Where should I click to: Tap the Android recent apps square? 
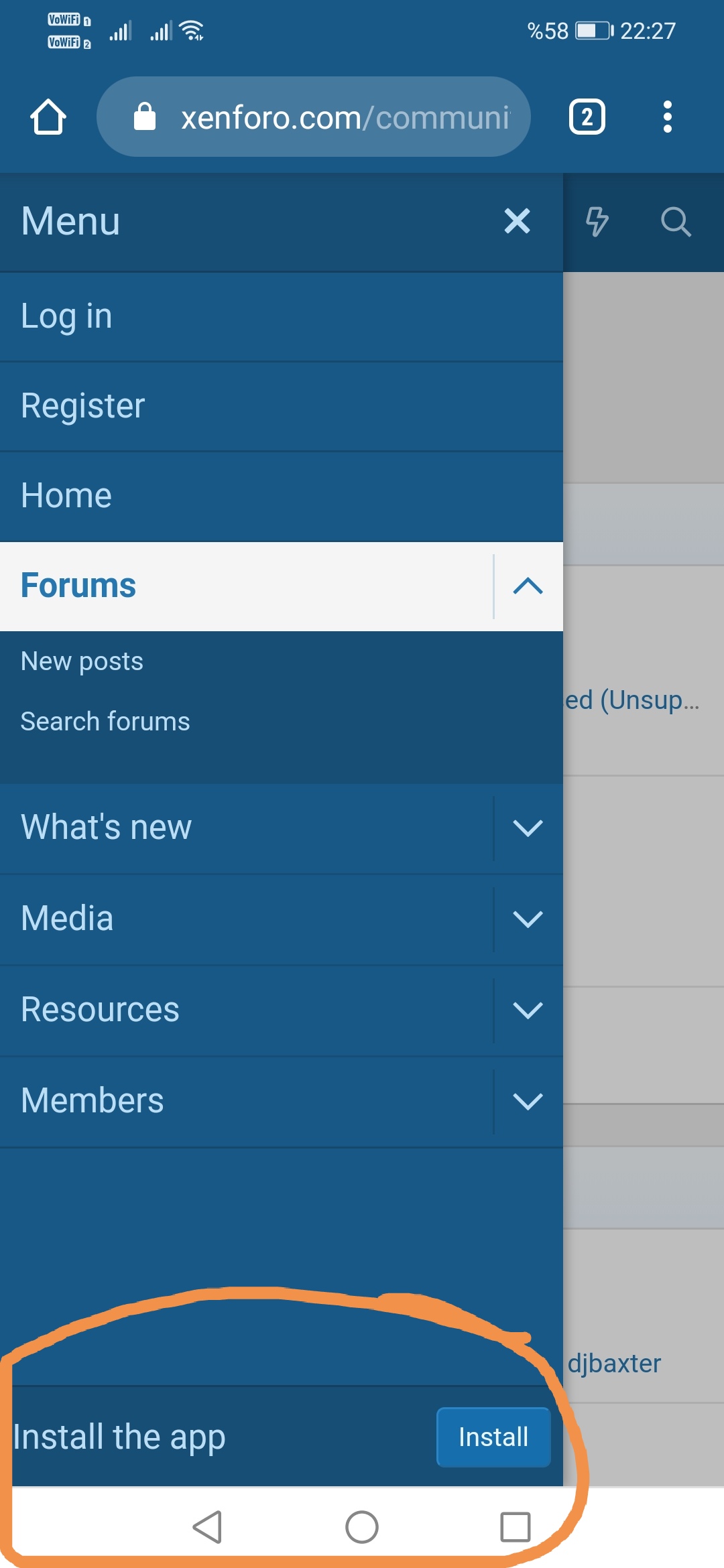pyautogui.click(x=516, y=1527)
